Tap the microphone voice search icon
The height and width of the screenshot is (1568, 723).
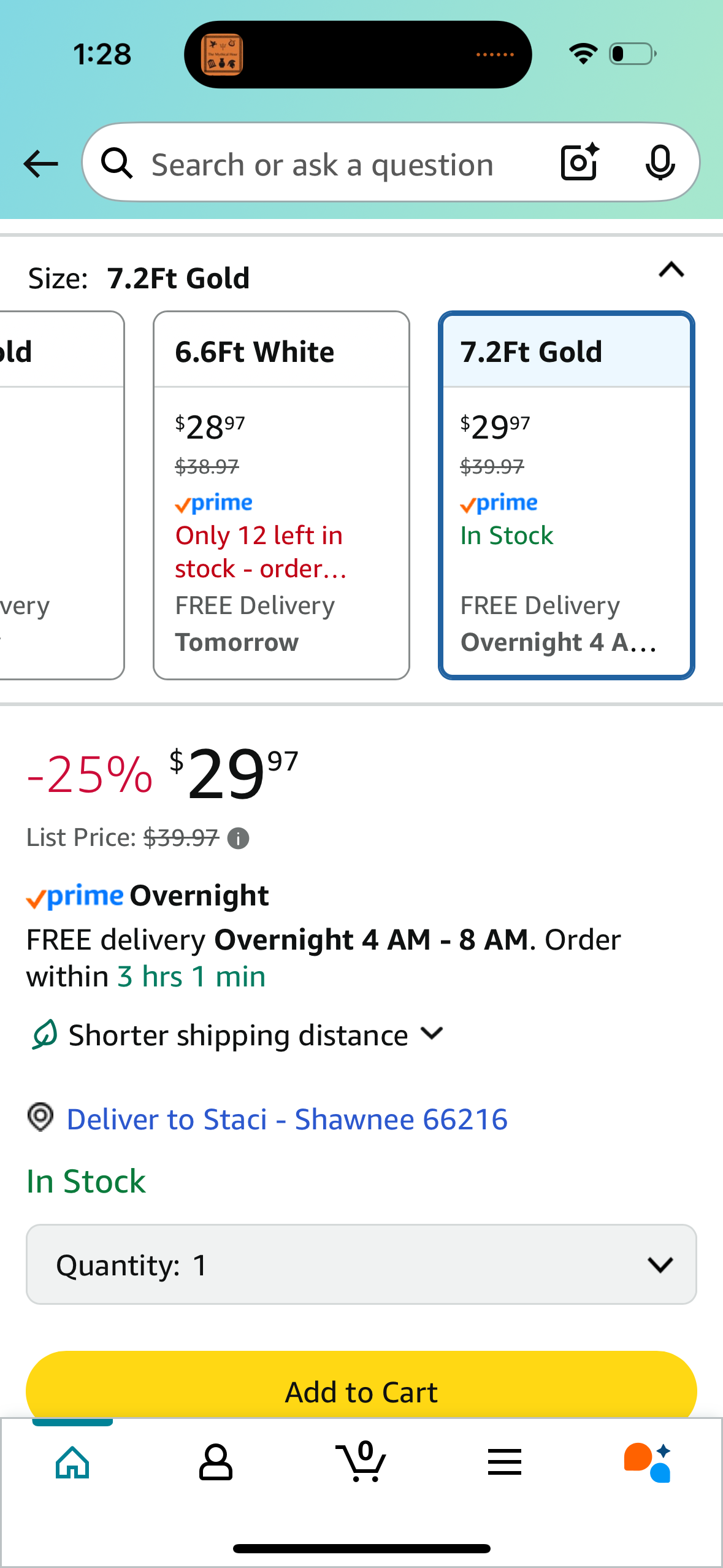click(x=660, y=163)
